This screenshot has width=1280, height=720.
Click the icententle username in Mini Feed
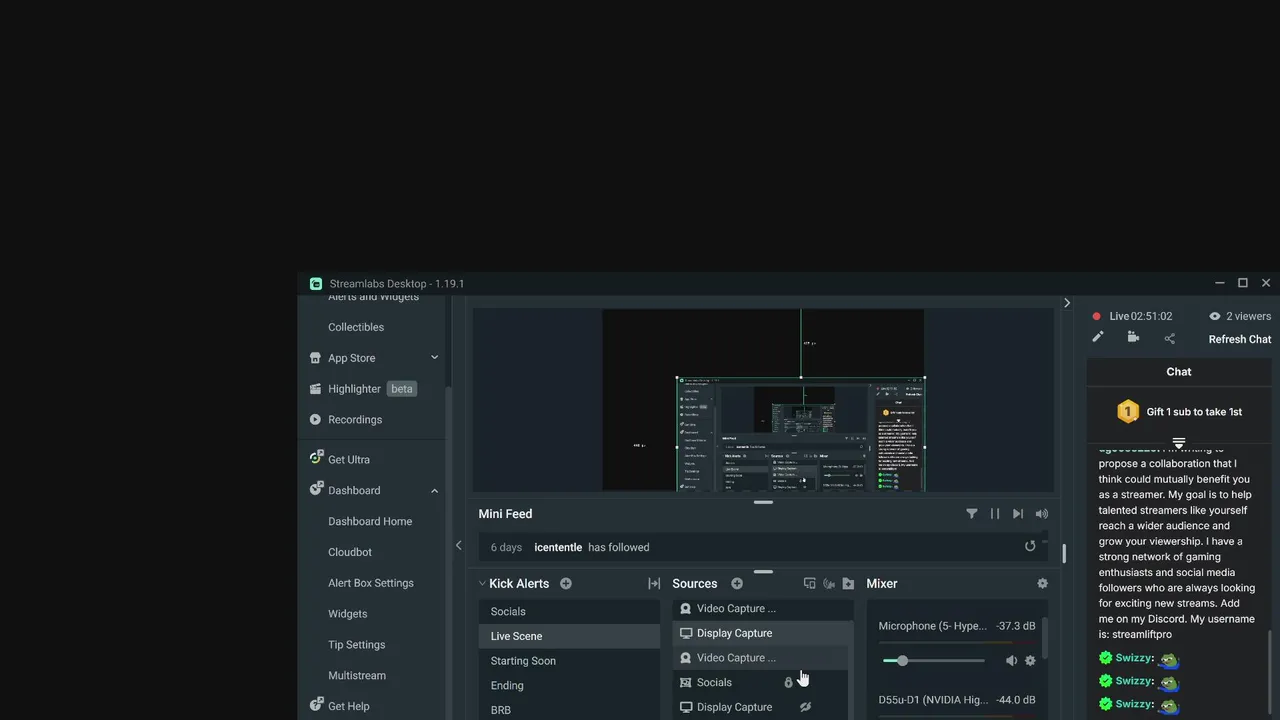tap(558, 547)
